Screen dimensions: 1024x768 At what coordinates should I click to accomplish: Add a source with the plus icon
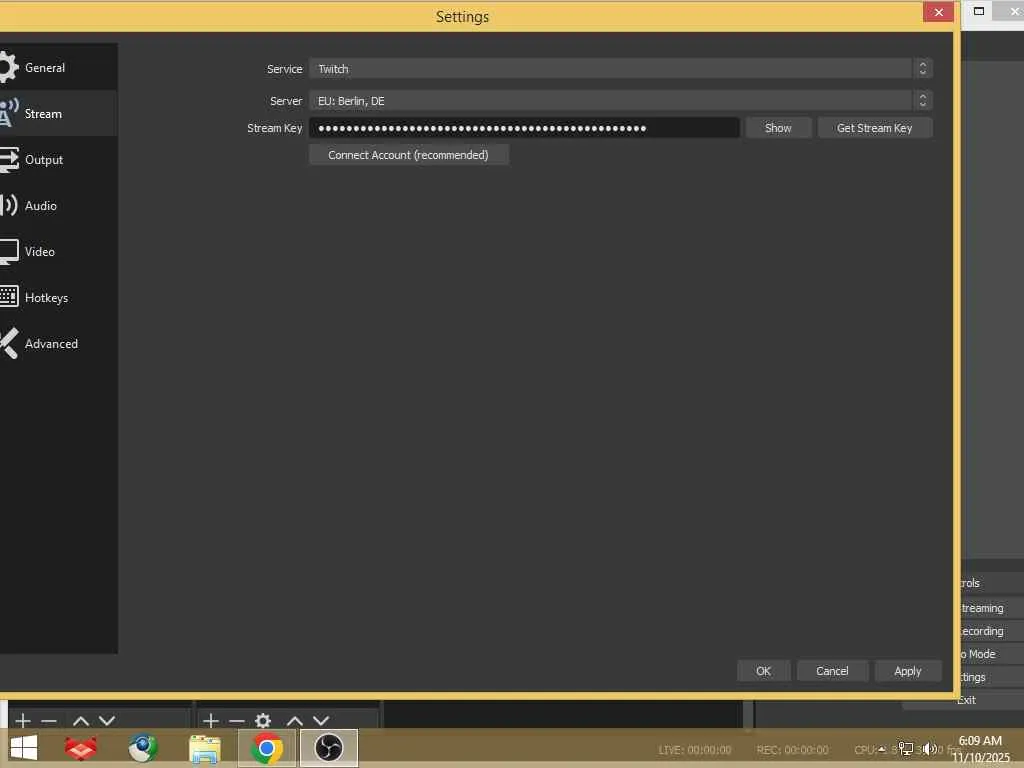coord(210,720)
